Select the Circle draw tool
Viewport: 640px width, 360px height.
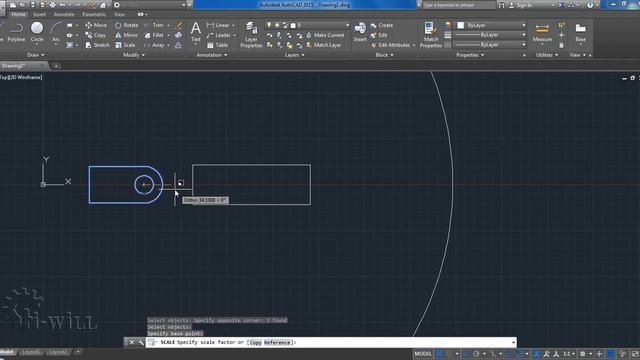coord(37,32)
